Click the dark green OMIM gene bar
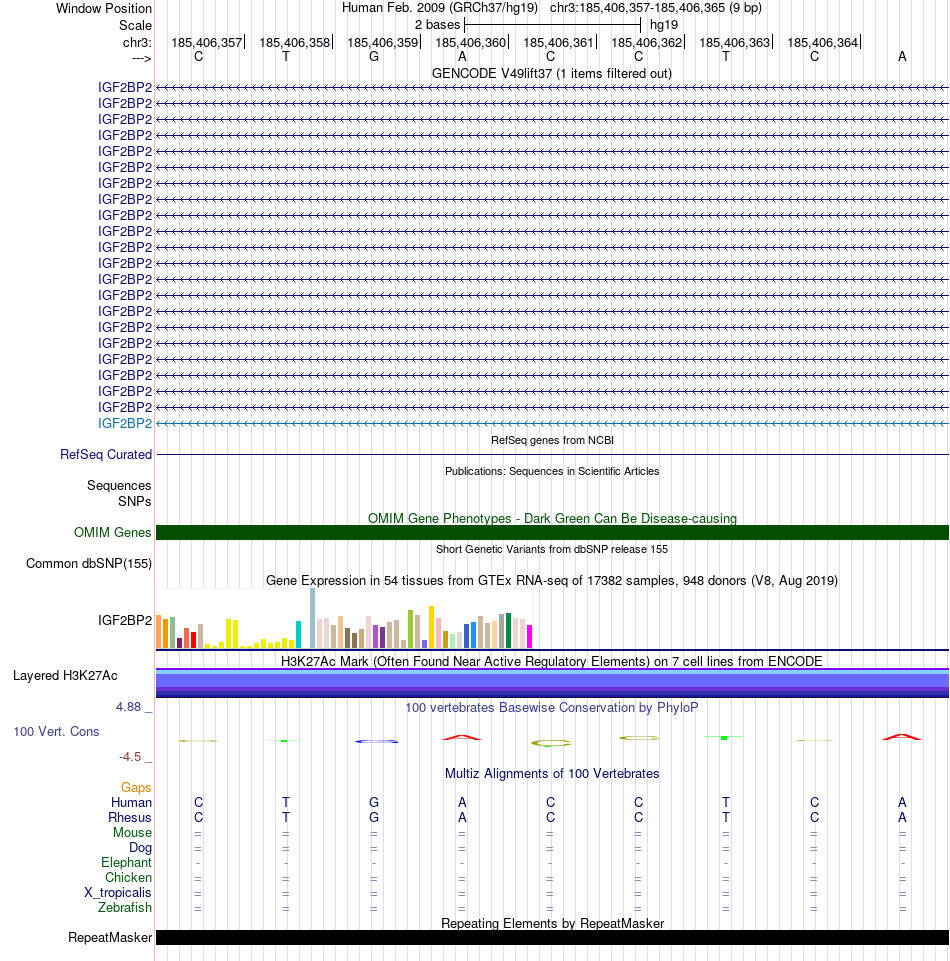This screenshot has height=961, width=950. click(x=552, y=533)
